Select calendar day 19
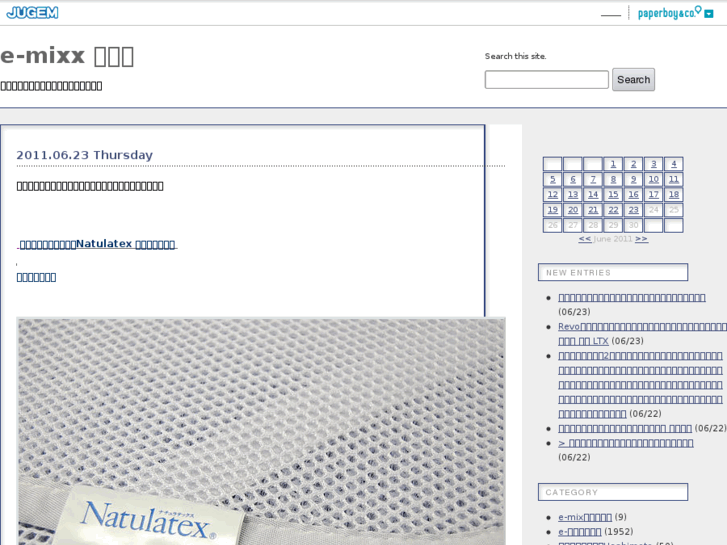727x545 pixels. pos(553,210)
